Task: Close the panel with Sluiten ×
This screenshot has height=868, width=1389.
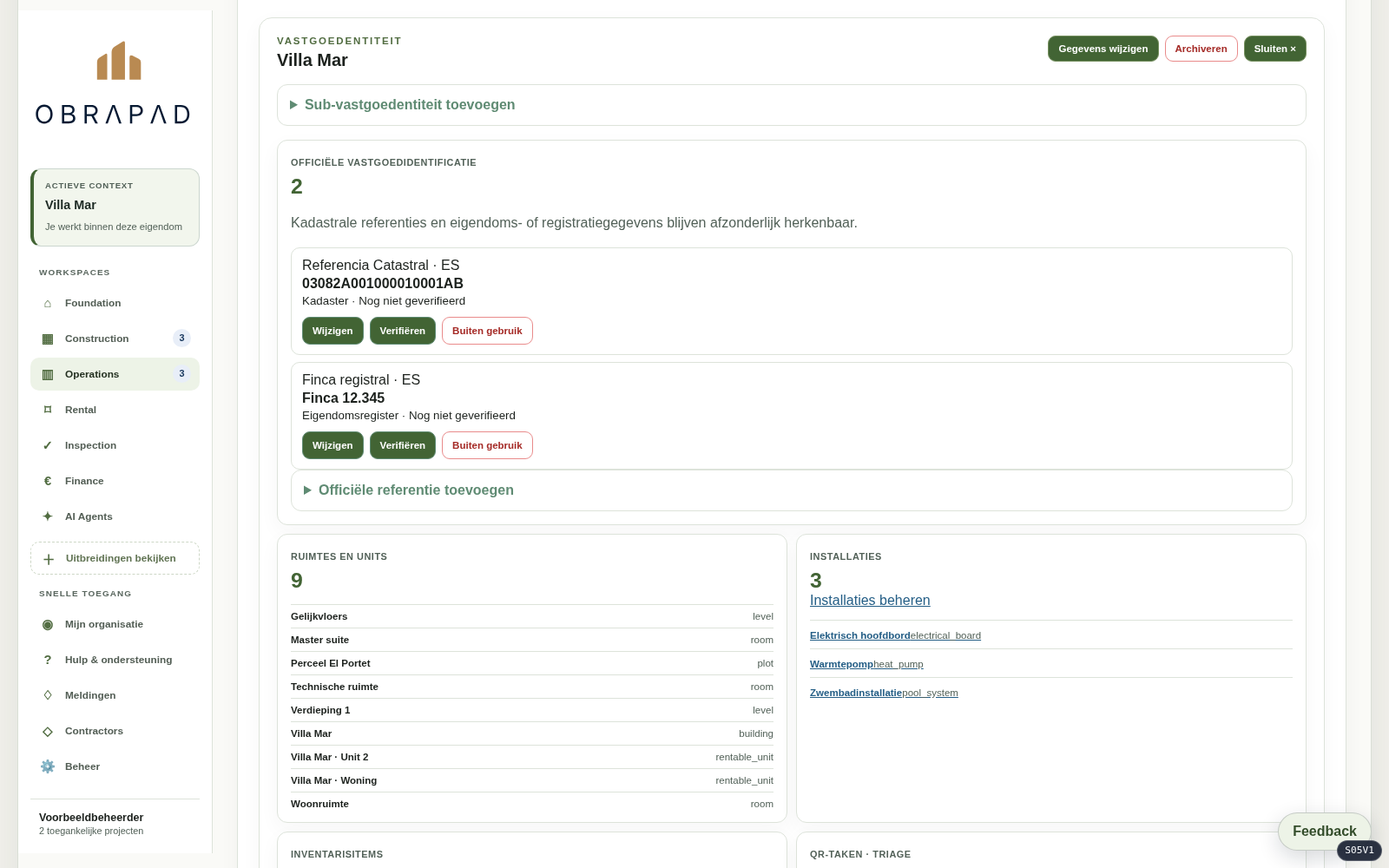Action: 1274,49
